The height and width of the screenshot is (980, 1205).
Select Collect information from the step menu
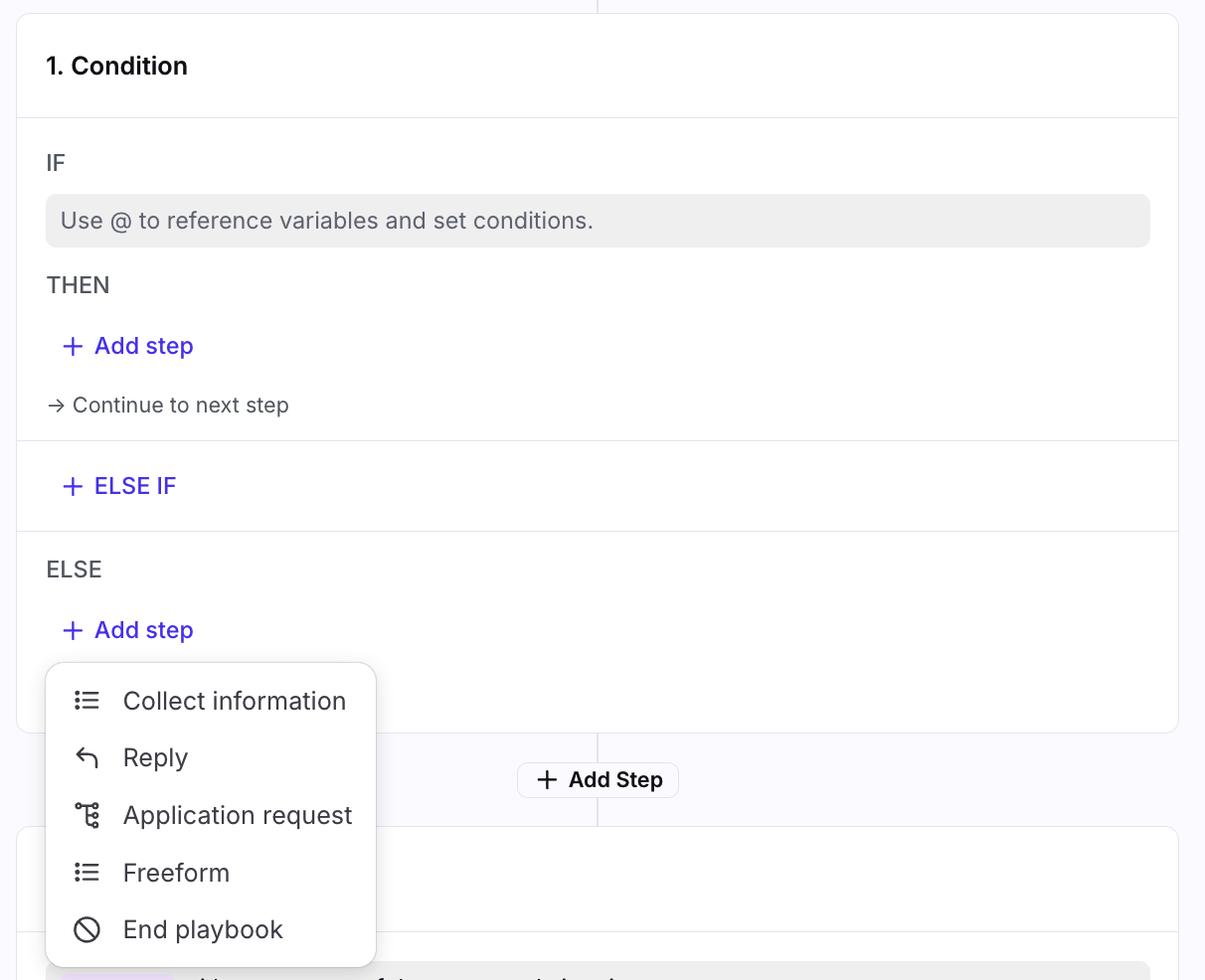[234, 701]
